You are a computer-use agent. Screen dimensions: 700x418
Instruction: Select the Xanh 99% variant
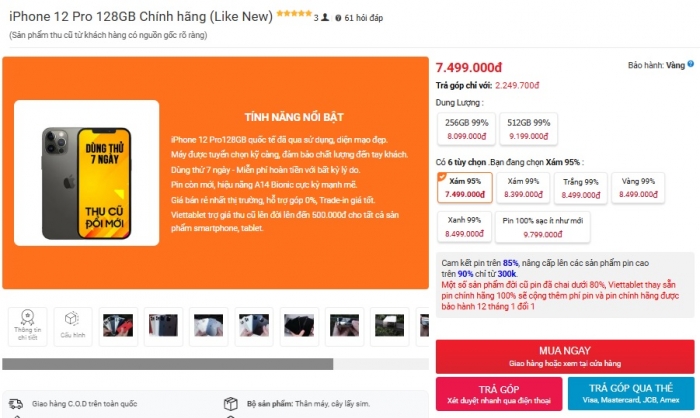[464, 227]
